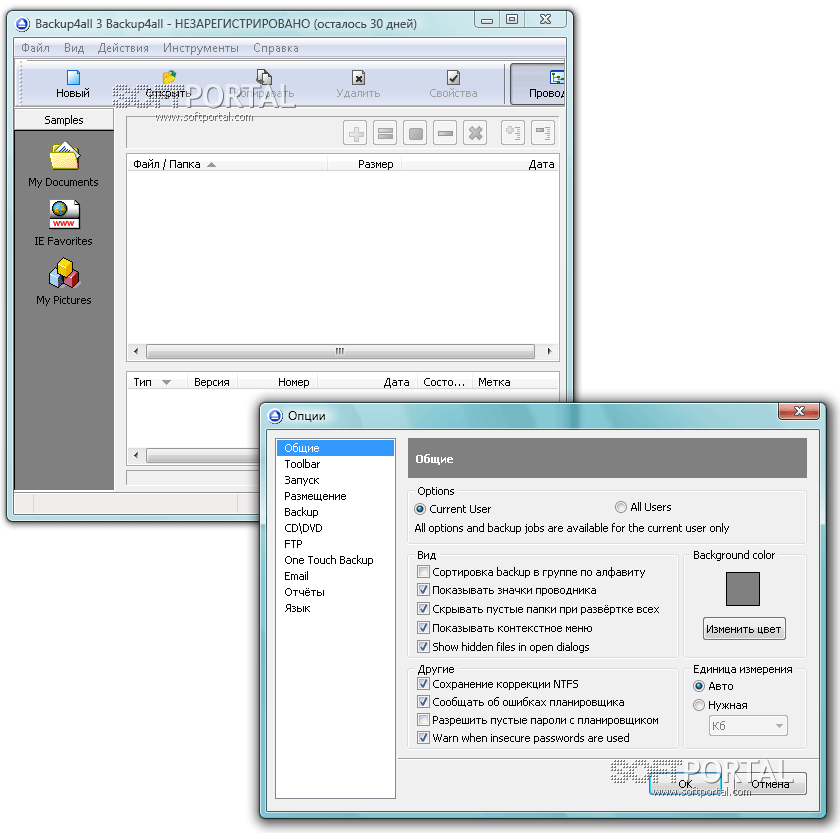Select Email in the options list
840x833 pixels.
click(335, 576)
